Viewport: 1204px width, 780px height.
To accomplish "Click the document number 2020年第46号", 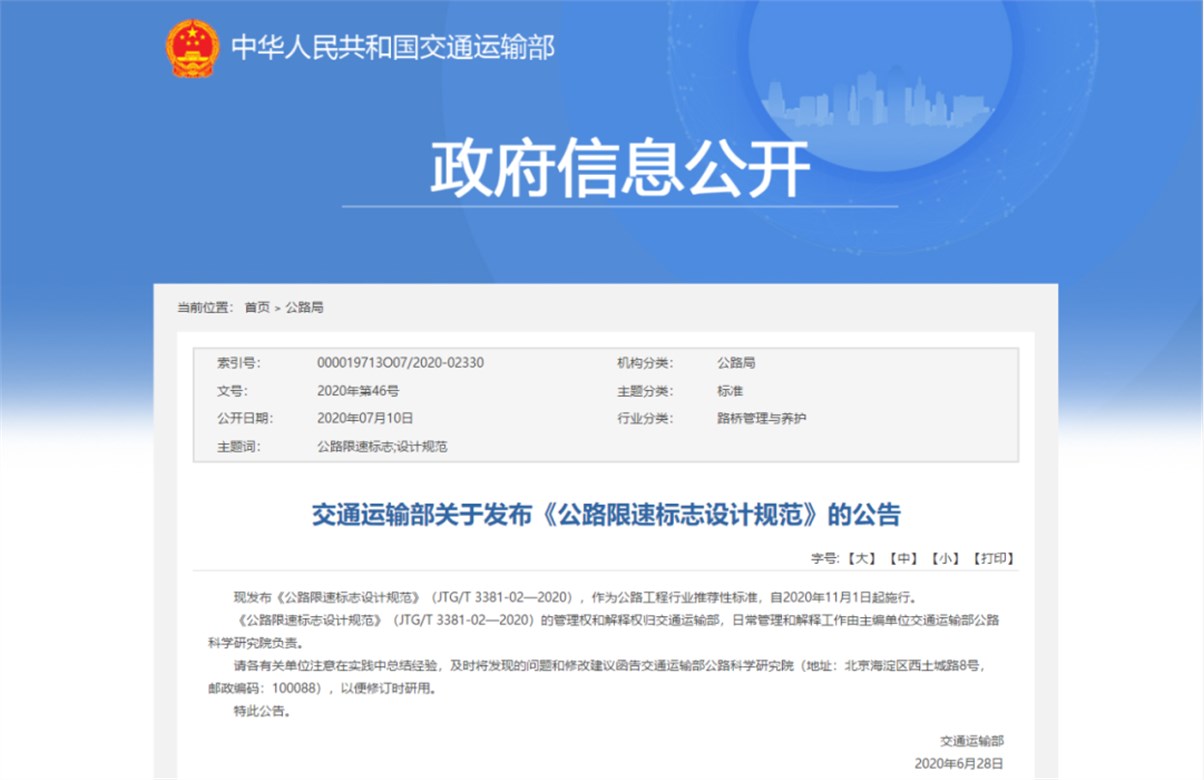I will tap(358, 391).
